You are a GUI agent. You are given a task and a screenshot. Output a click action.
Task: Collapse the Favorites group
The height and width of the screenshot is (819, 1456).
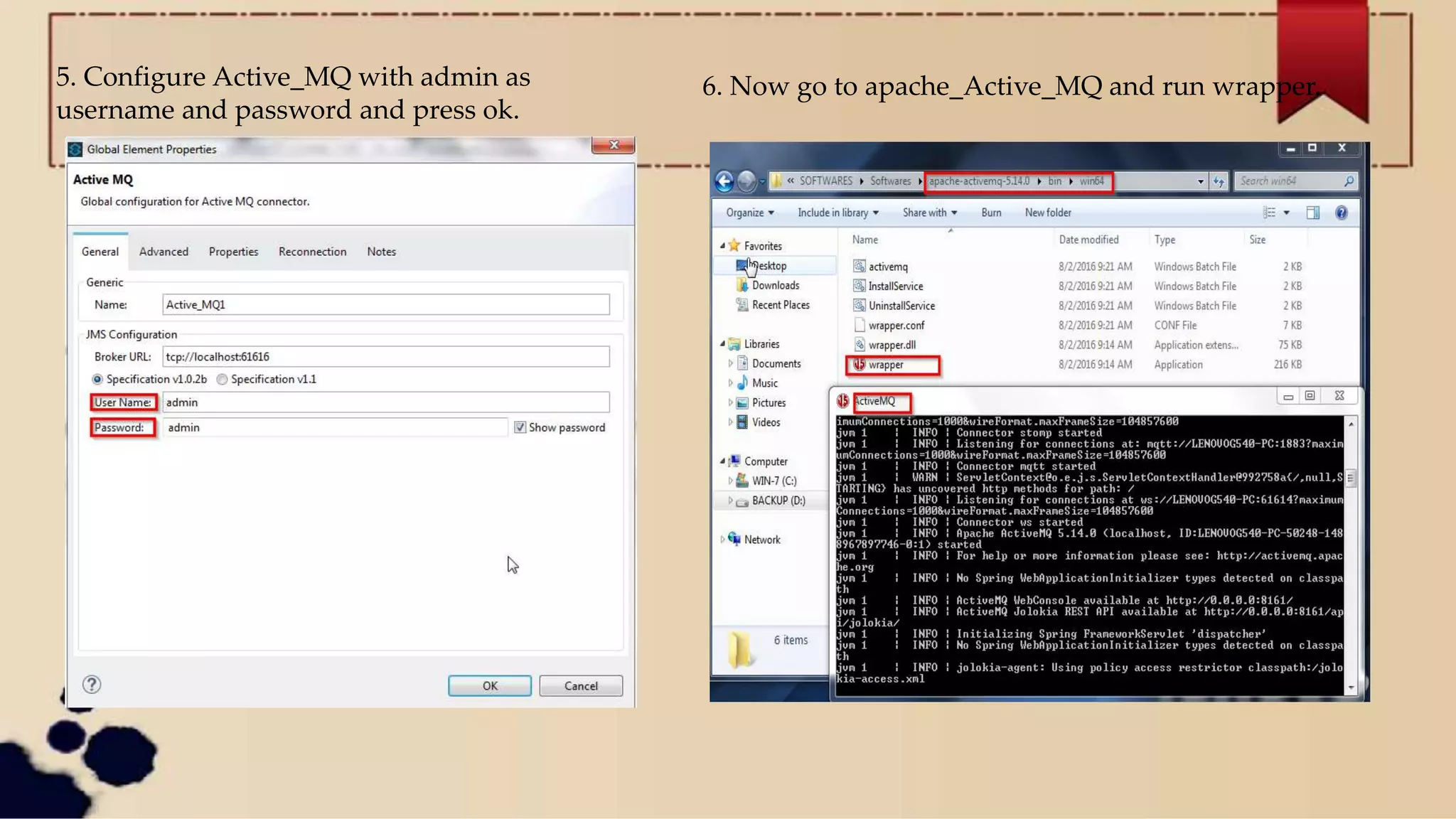[x=722, y=245]
